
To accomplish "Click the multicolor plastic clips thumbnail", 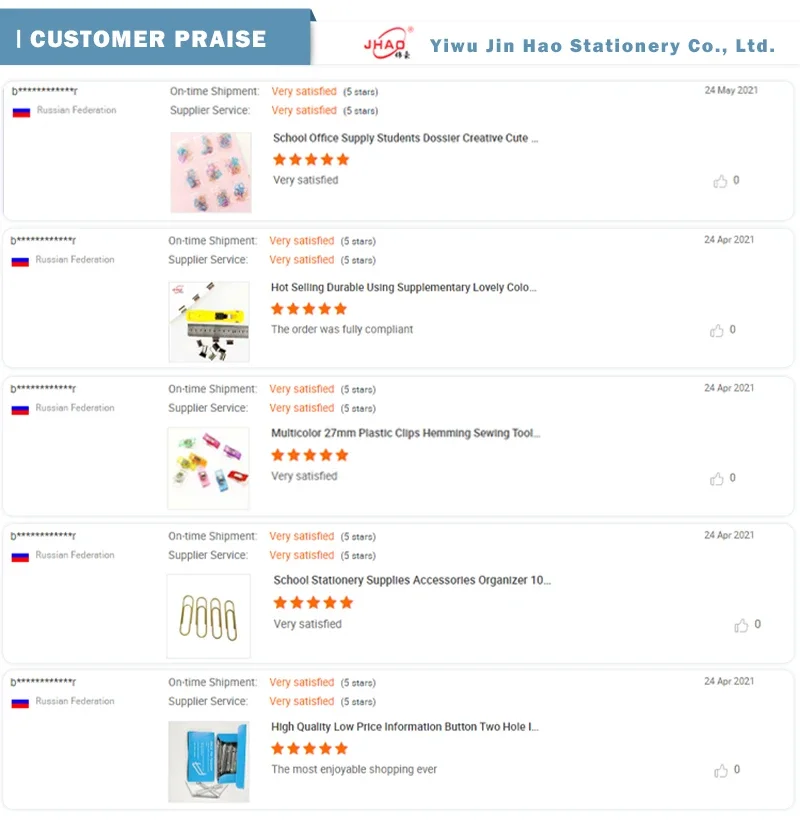I will (x=208, y=468).
